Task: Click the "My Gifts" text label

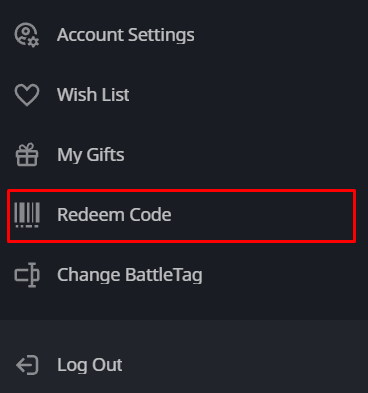Action: pyautogui.click(x=91, y=155)
